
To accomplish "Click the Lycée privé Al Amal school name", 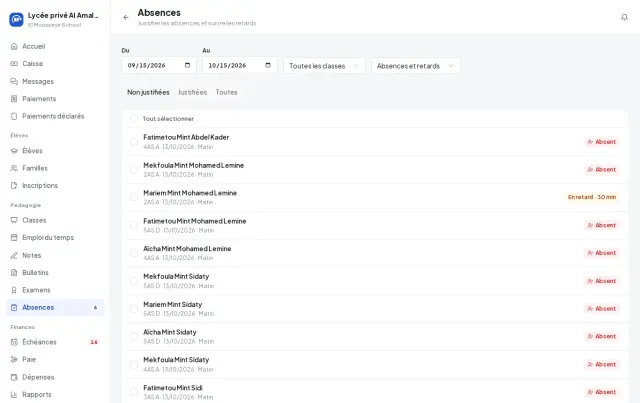I will point(63,15).
